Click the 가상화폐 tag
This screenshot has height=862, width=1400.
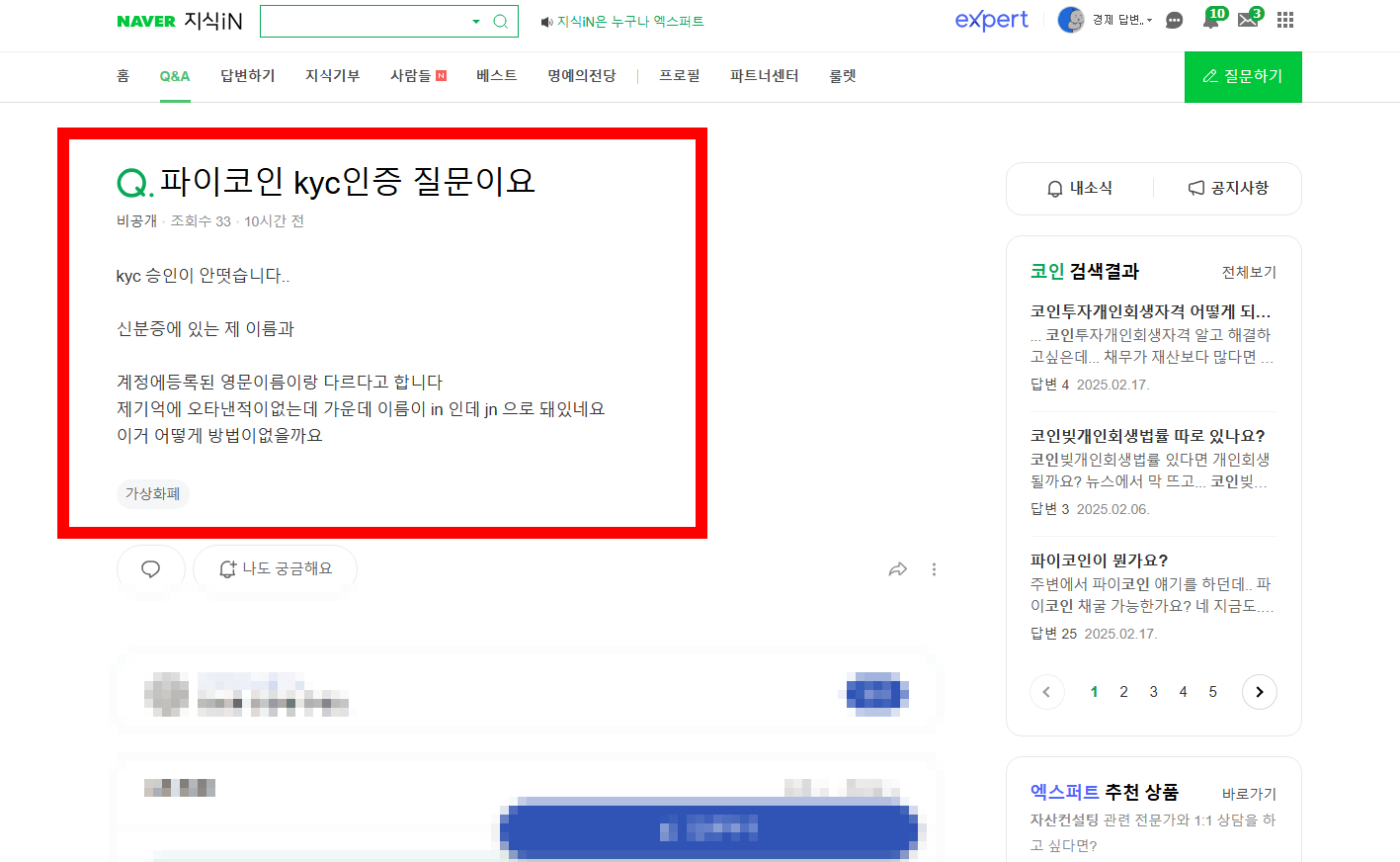tap(153, 493)
